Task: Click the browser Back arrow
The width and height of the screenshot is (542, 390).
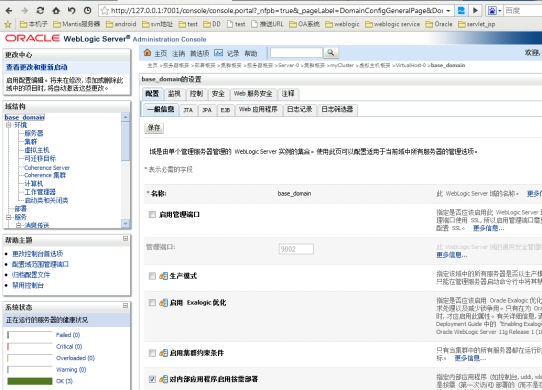Action: click(9, 11)
